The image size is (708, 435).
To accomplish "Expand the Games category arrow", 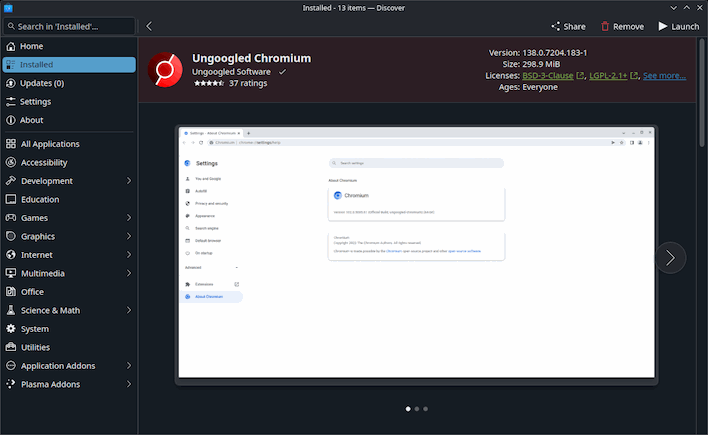I will click(129, 218).
